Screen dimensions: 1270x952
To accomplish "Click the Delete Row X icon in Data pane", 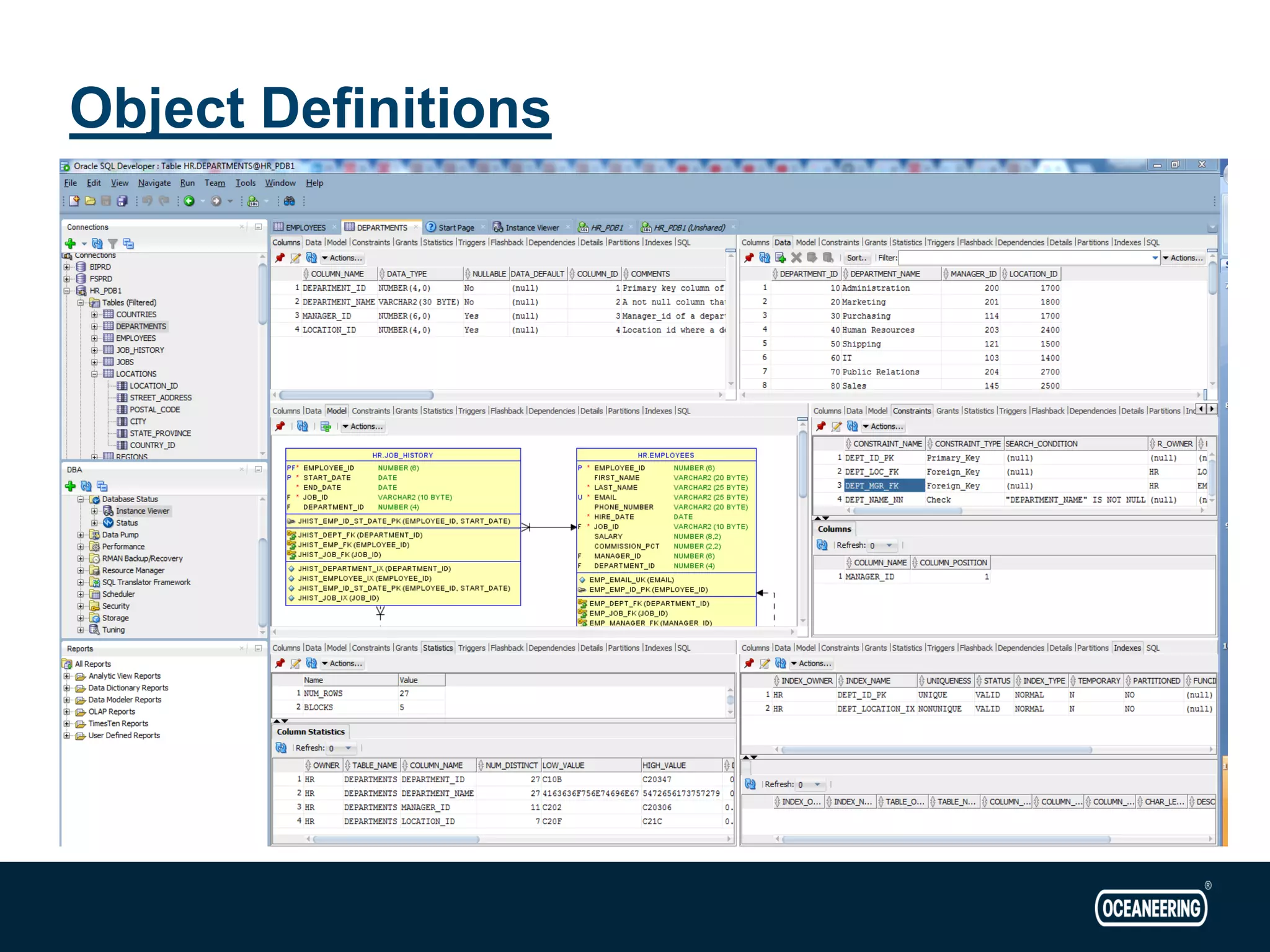I will click(x=796, y=258).
